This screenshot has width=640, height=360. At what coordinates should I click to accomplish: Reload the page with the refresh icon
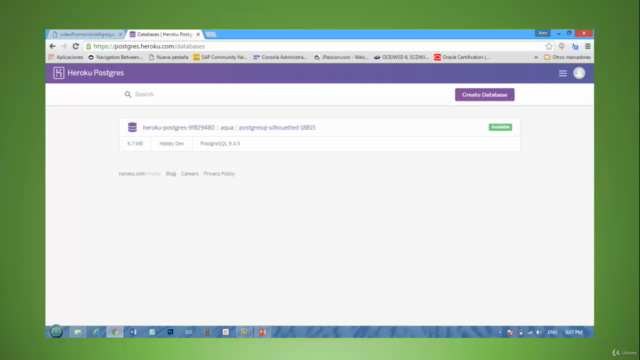[76, 46]
